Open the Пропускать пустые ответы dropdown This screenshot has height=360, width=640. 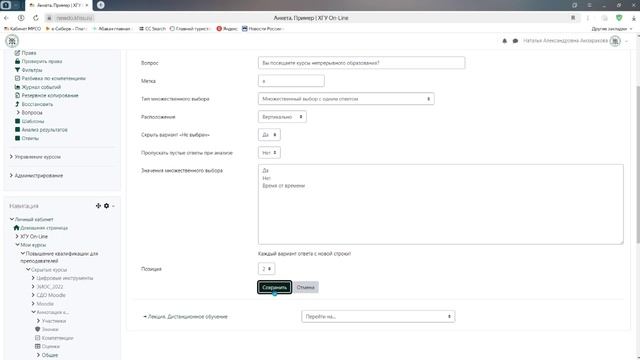point(269,153)
